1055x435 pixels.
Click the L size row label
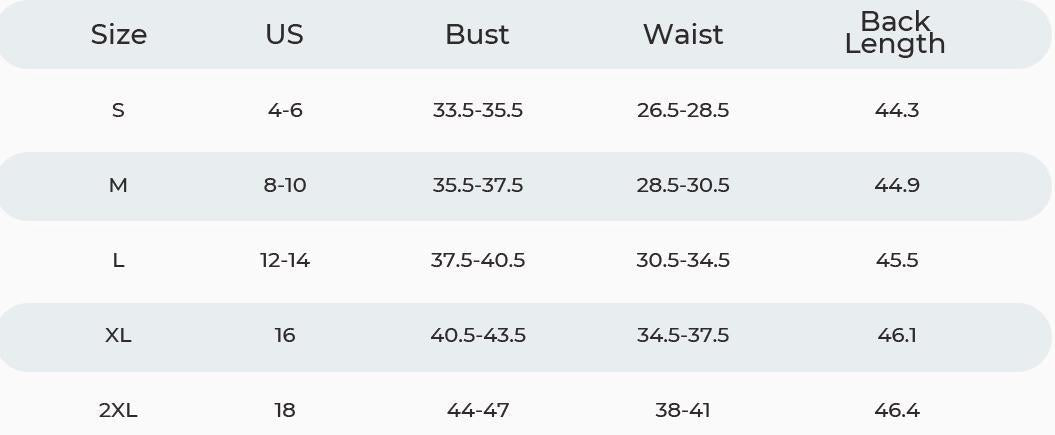[118, 260]
